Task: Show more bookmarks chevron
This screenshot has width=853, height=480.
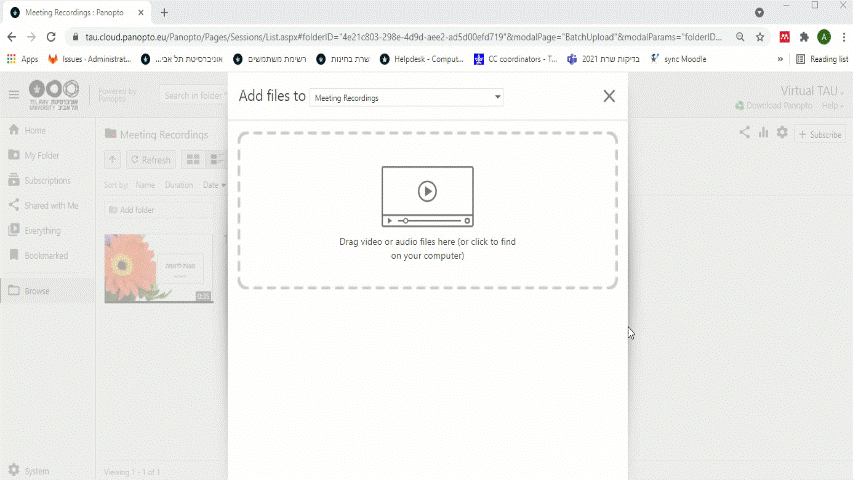Action: pyautogui.click(x=780, y=59)
